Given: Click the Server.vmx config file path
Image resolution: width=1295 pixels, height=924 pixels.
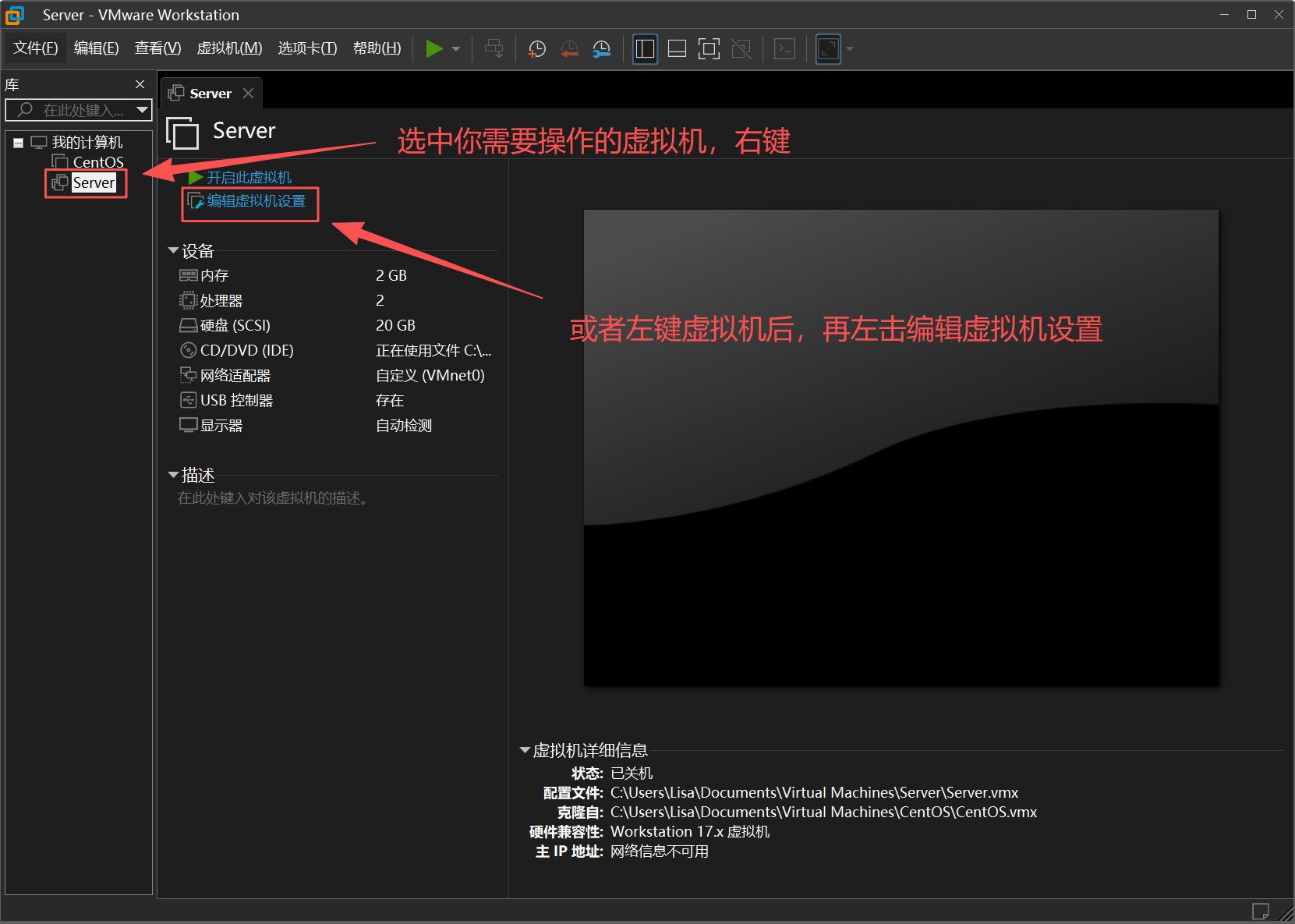Looking at the screenshot, I should (x=814, y=792).
